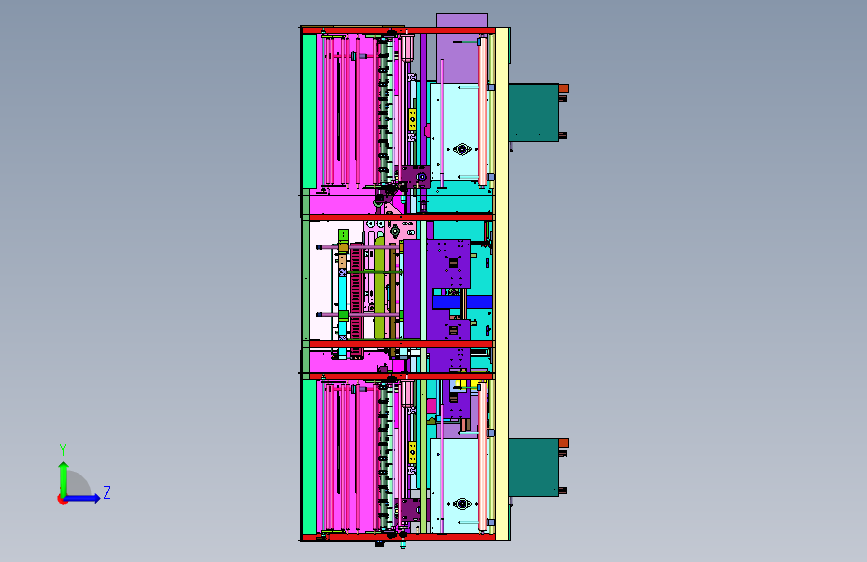Select the lower dark green motor box
The image size is (867, 562).
[534, 467]
